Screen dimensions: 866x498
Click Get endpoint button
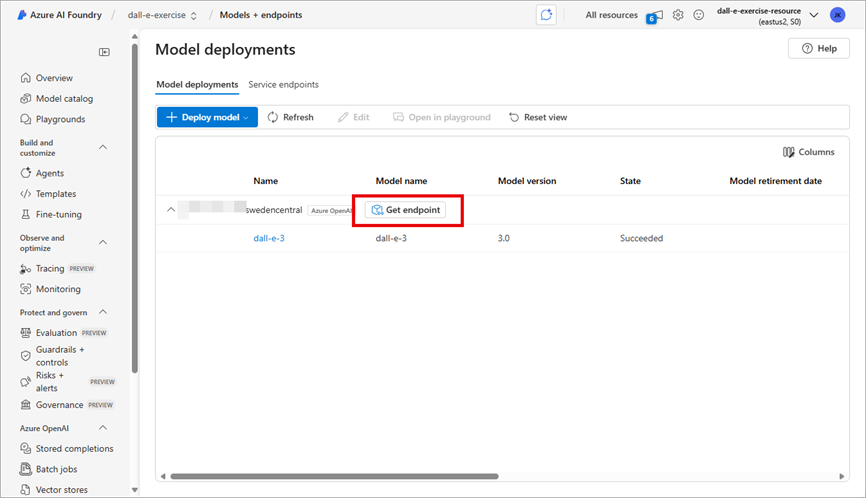click(405, 210)
